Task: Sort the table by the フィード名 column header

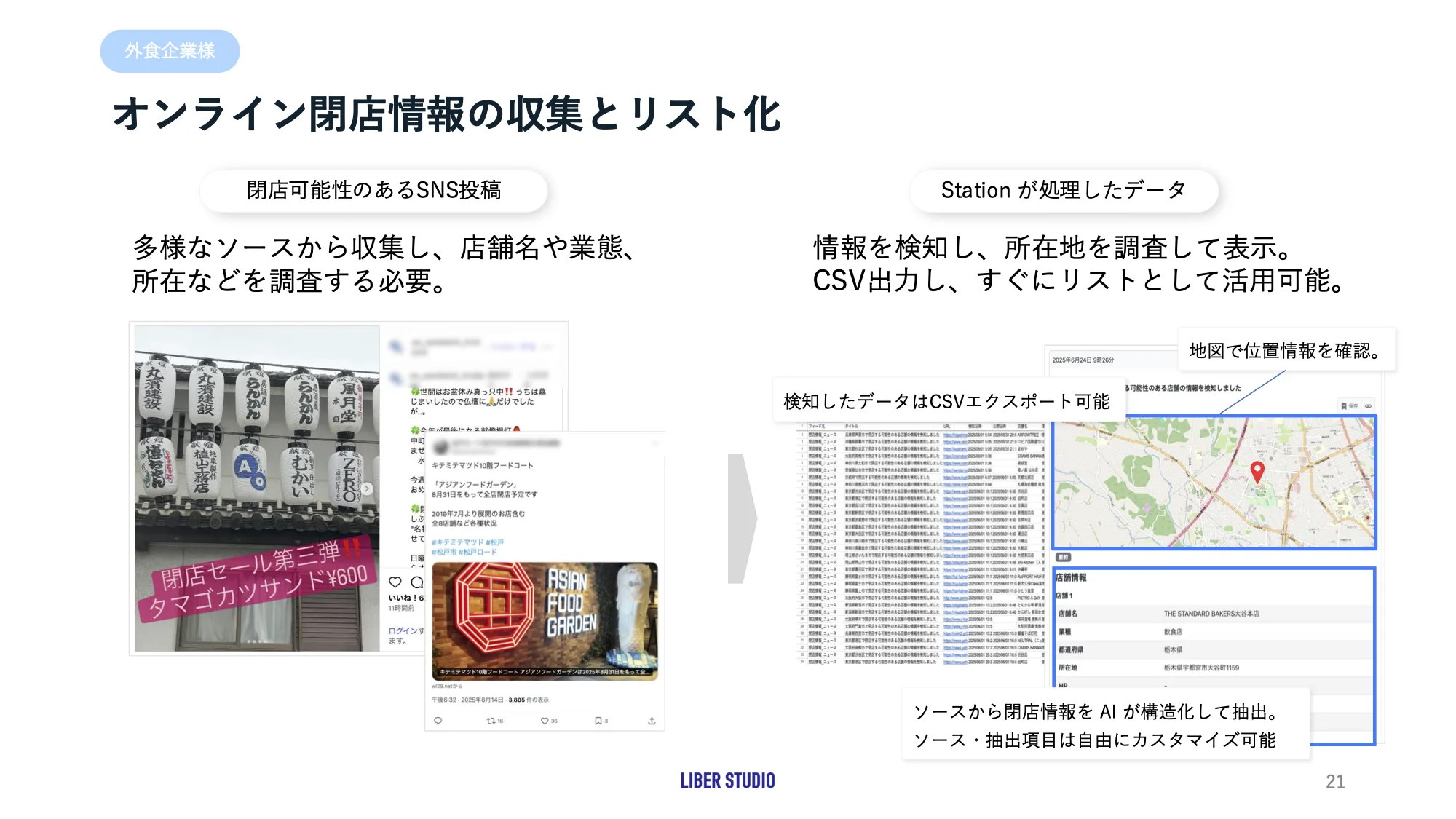Action: coord(817,426)
